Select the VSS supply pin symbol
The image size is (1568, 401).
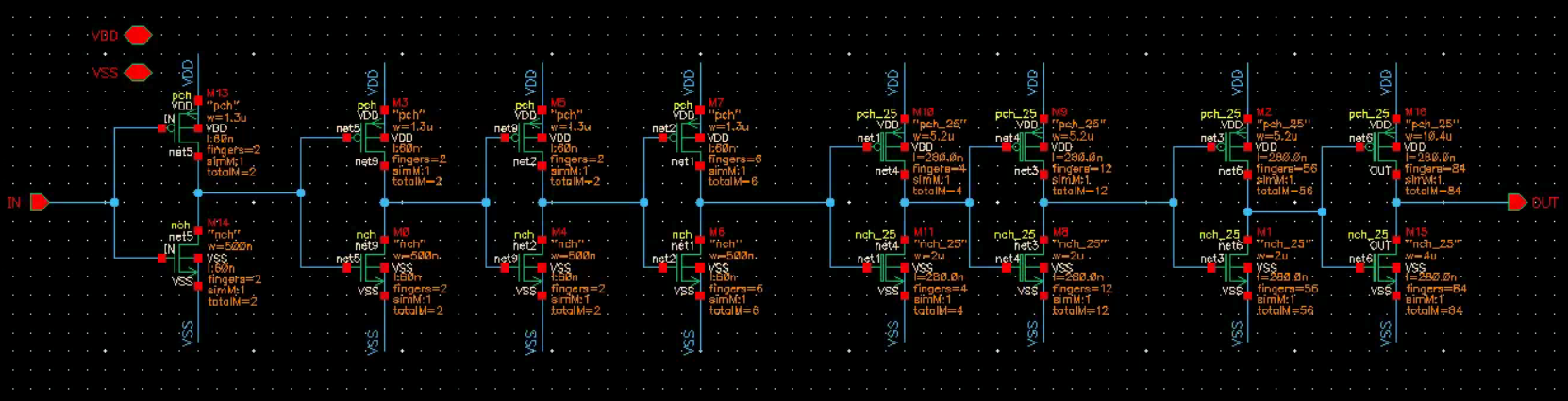click(138, 73)
